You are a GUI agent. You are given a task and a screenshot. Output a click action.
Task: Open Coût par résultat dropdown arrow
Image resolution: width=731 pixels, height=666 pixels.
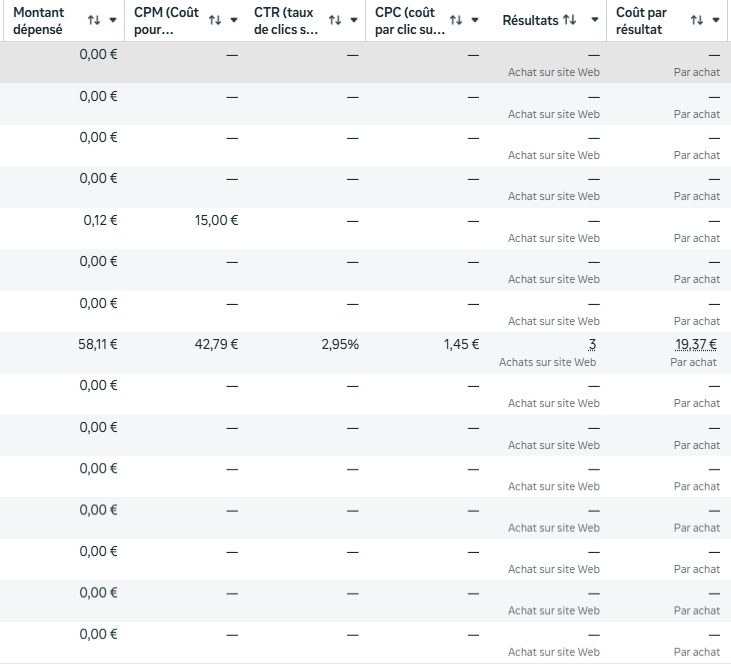(x=716, y=20)
